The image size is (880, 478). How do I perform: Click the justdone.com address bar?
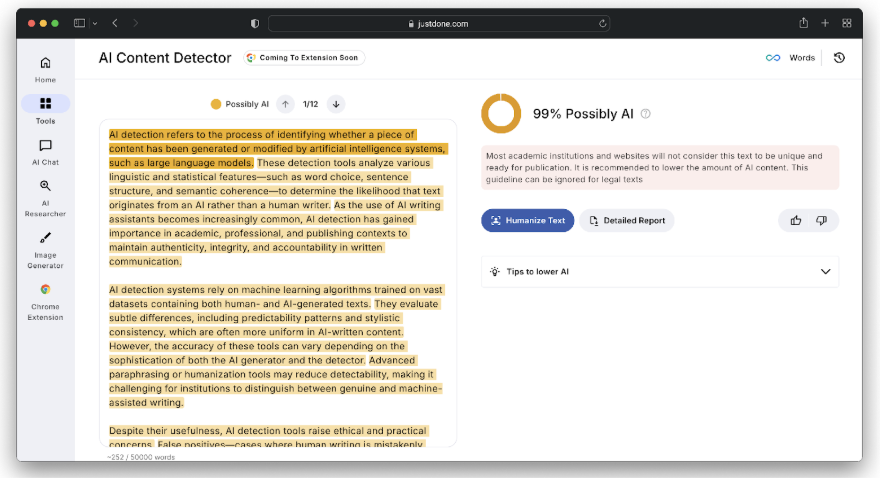click(x=442, y=22)
